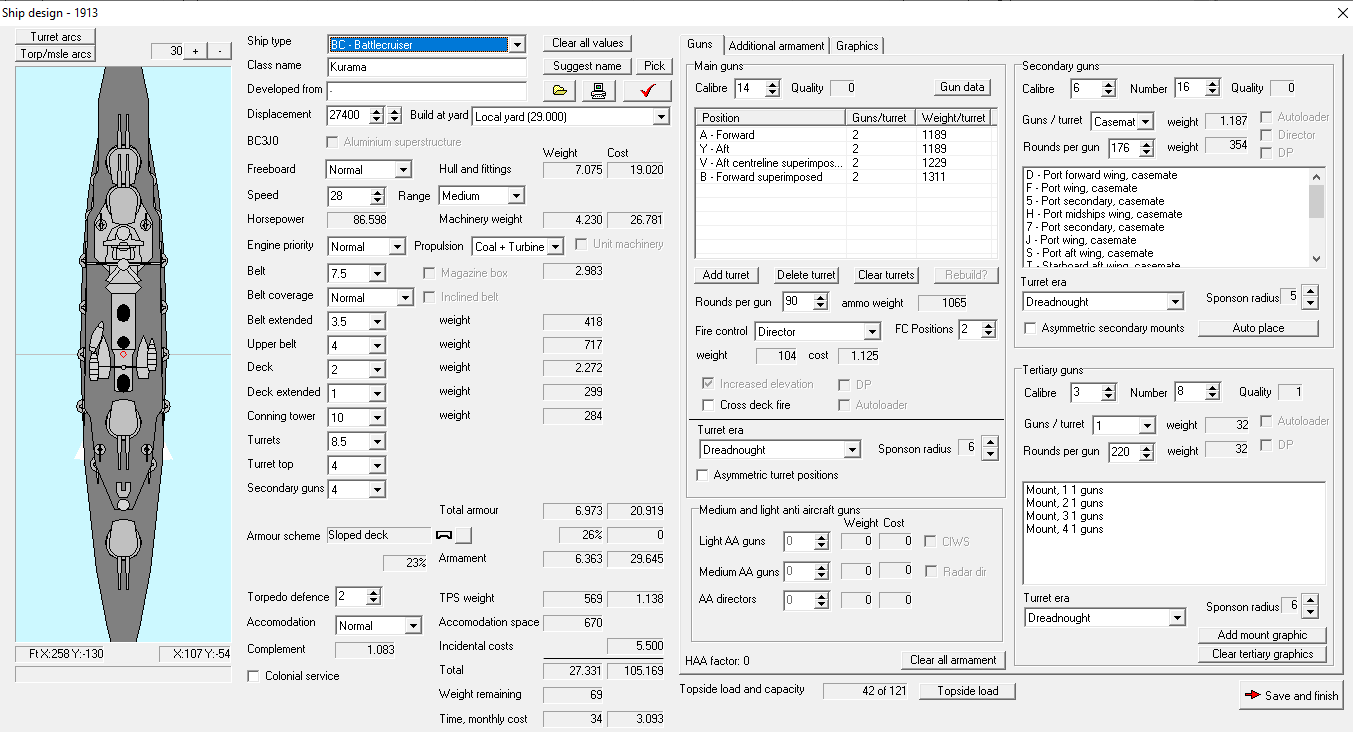
Task: Tick the Inclined belt checkbox
Action: (x=429, y=297)
